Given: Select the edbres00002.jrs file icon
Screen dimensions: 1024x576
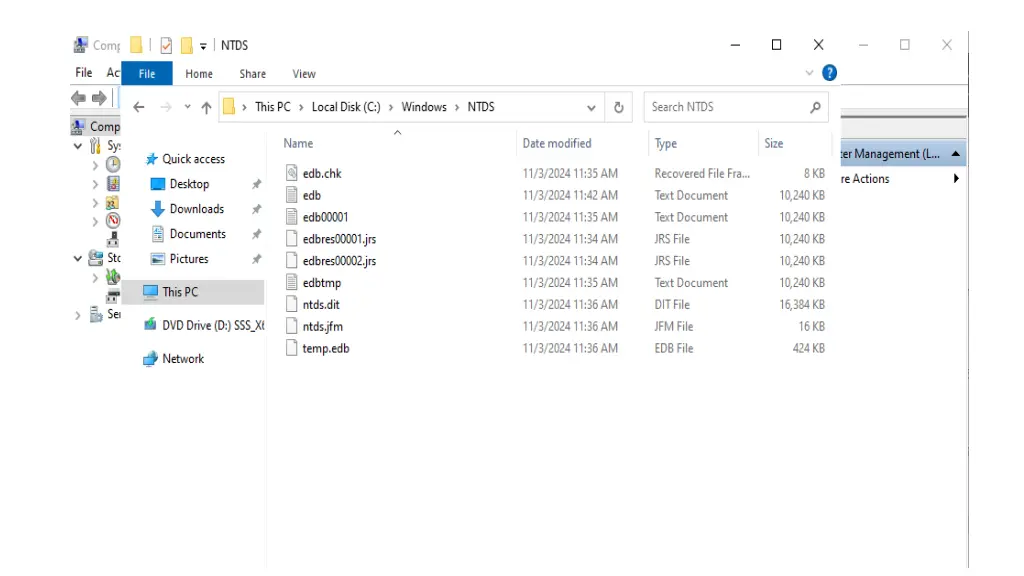Looking at the screenshot, I should pos(291,261).
